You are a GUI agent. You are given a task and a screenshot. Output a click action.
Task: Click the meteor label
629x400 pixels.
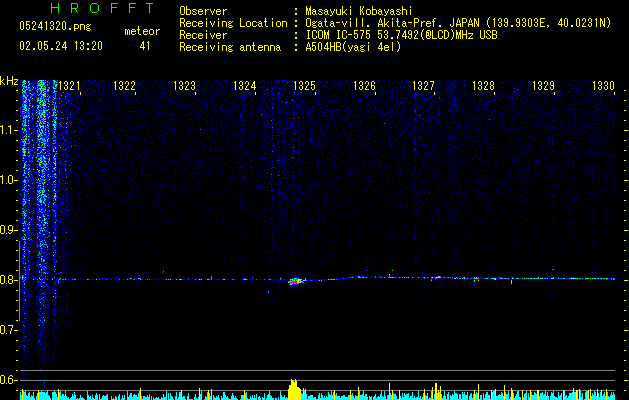pos(142,31)
